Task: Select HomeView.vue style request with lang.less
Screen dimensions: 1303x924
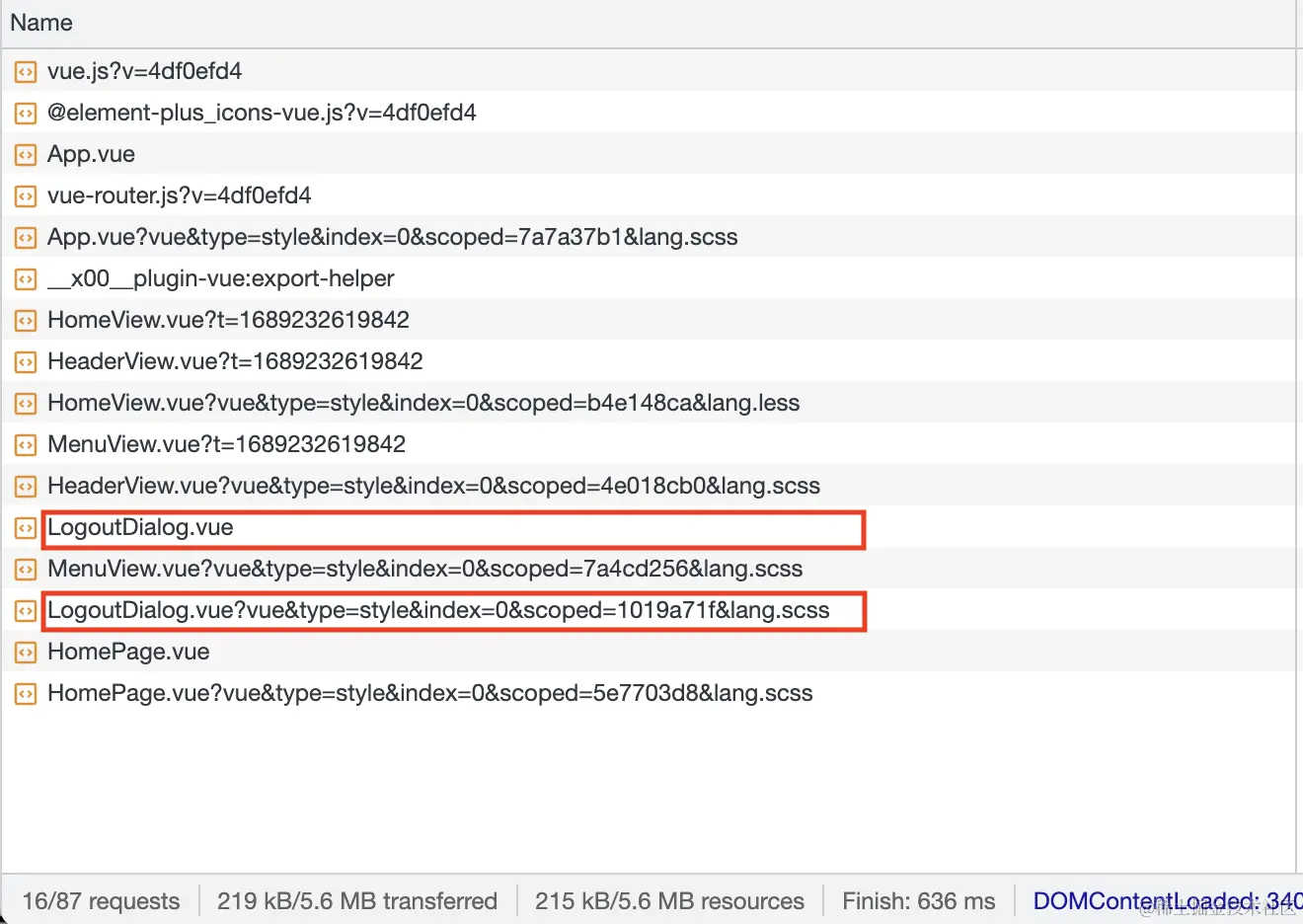Action: pyautogui.click(x=423, y=403)
